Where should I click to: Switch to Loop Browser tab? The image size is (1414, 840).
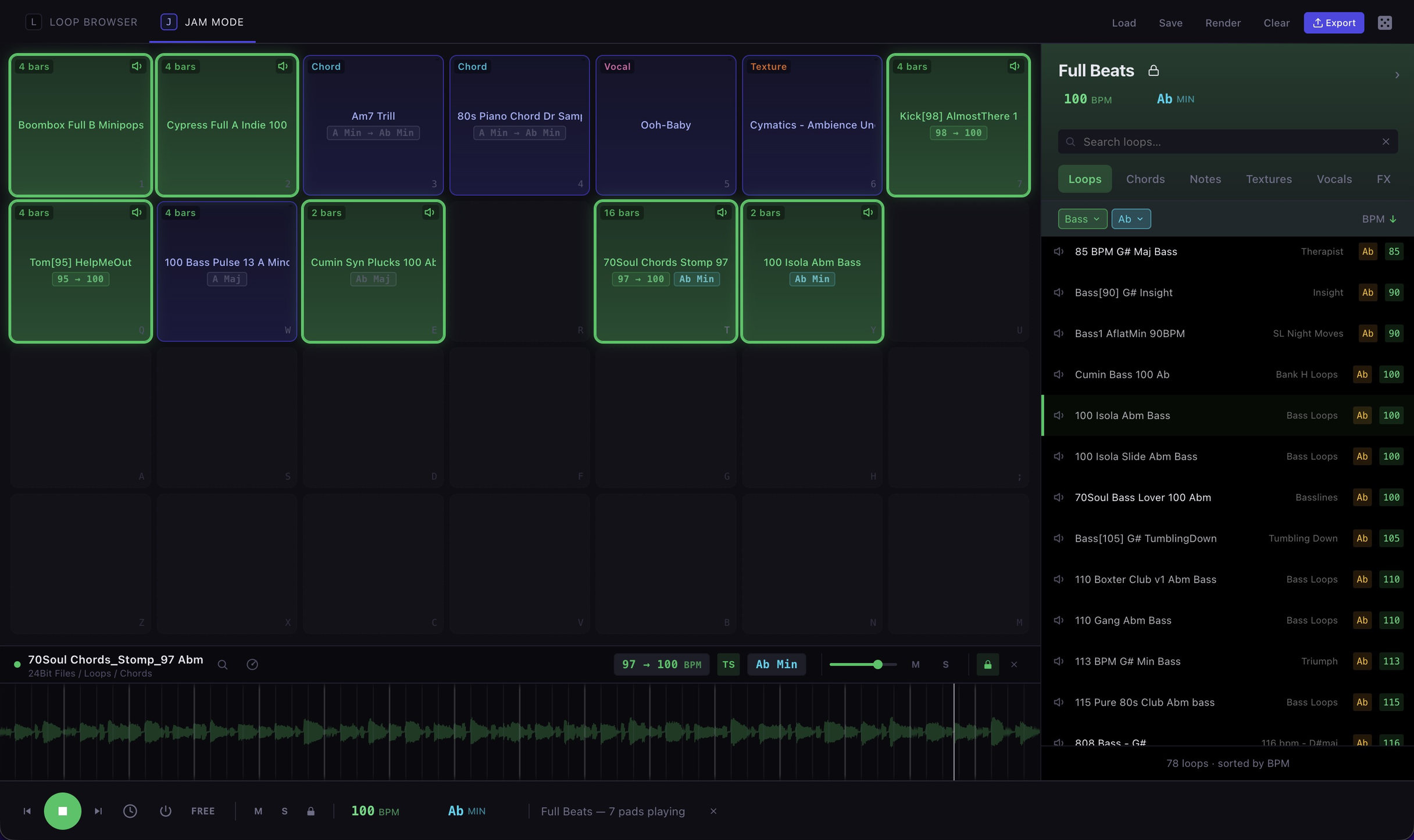click(82, 22)
